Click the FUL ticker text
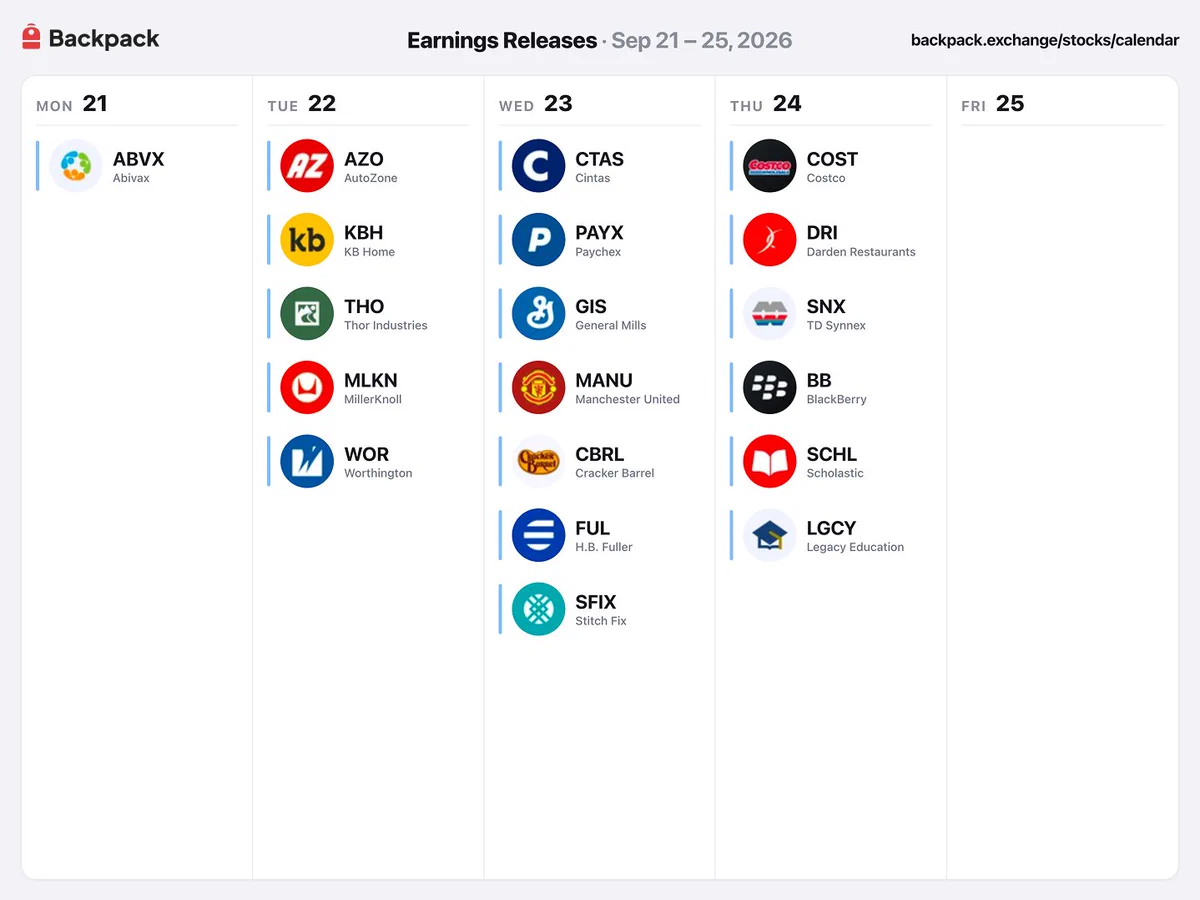 [593, 529]
